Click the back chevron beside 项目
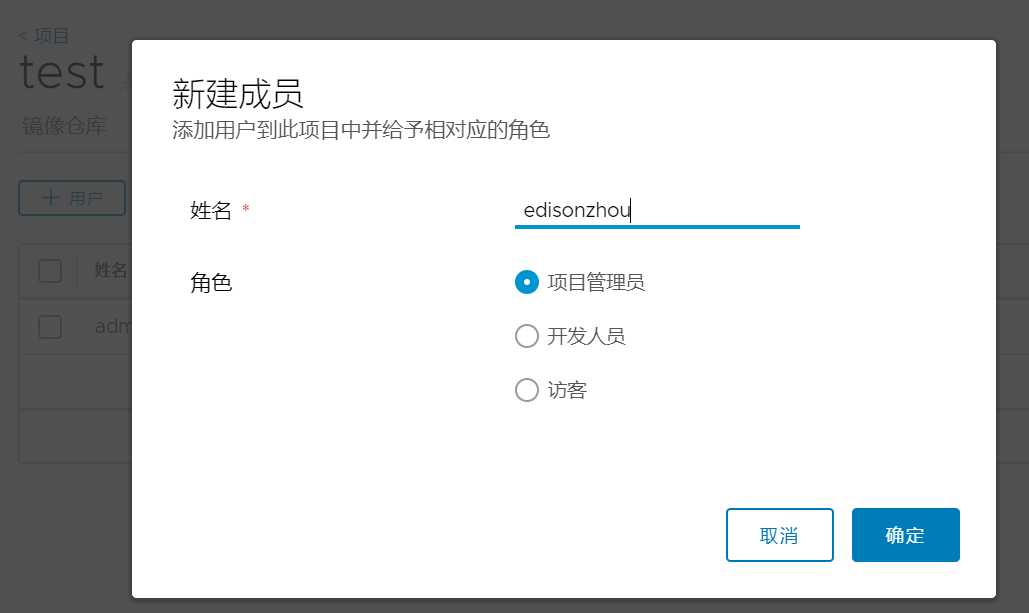The height and width of the screenshot is (613, 1029). (x=23, y=36)
